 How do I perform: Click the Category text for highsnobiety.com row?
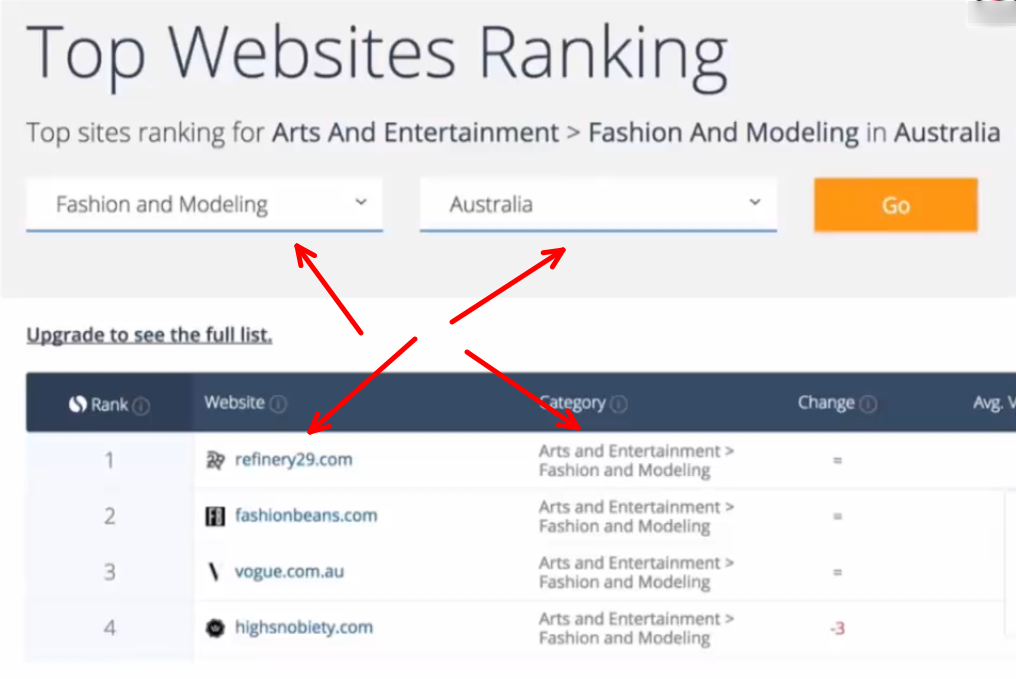click(x=635, y=628)
